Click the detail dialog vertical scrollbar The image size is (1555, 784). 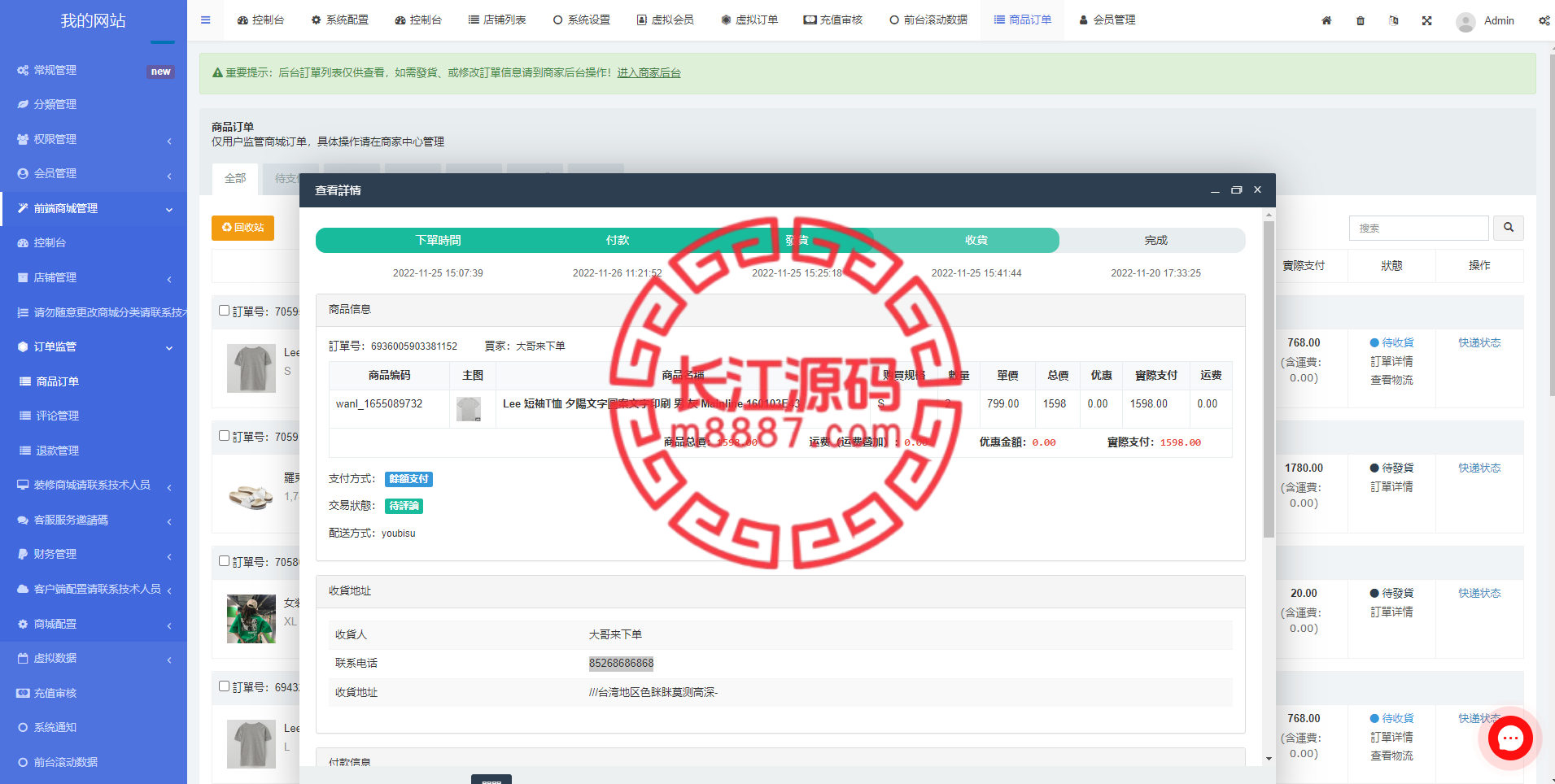1269,379
